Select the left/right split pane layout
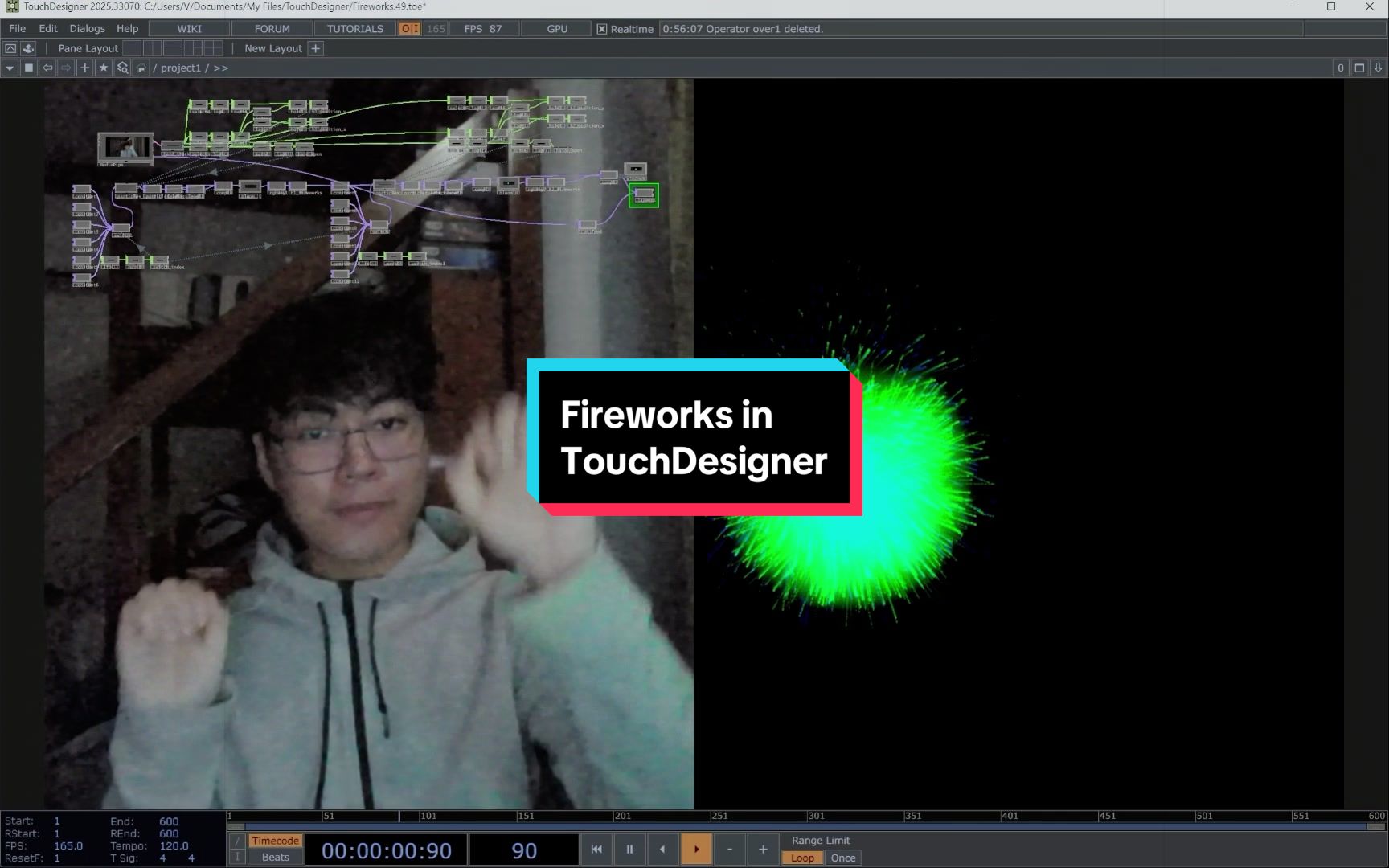 coord(152,48)
